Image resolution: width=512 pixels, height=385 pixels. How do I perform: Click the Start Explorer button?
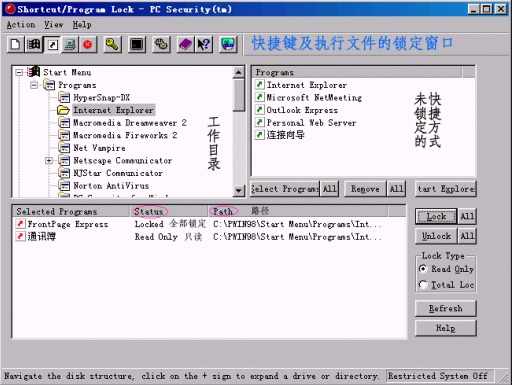pyautogui.click(x=445, y=189)
